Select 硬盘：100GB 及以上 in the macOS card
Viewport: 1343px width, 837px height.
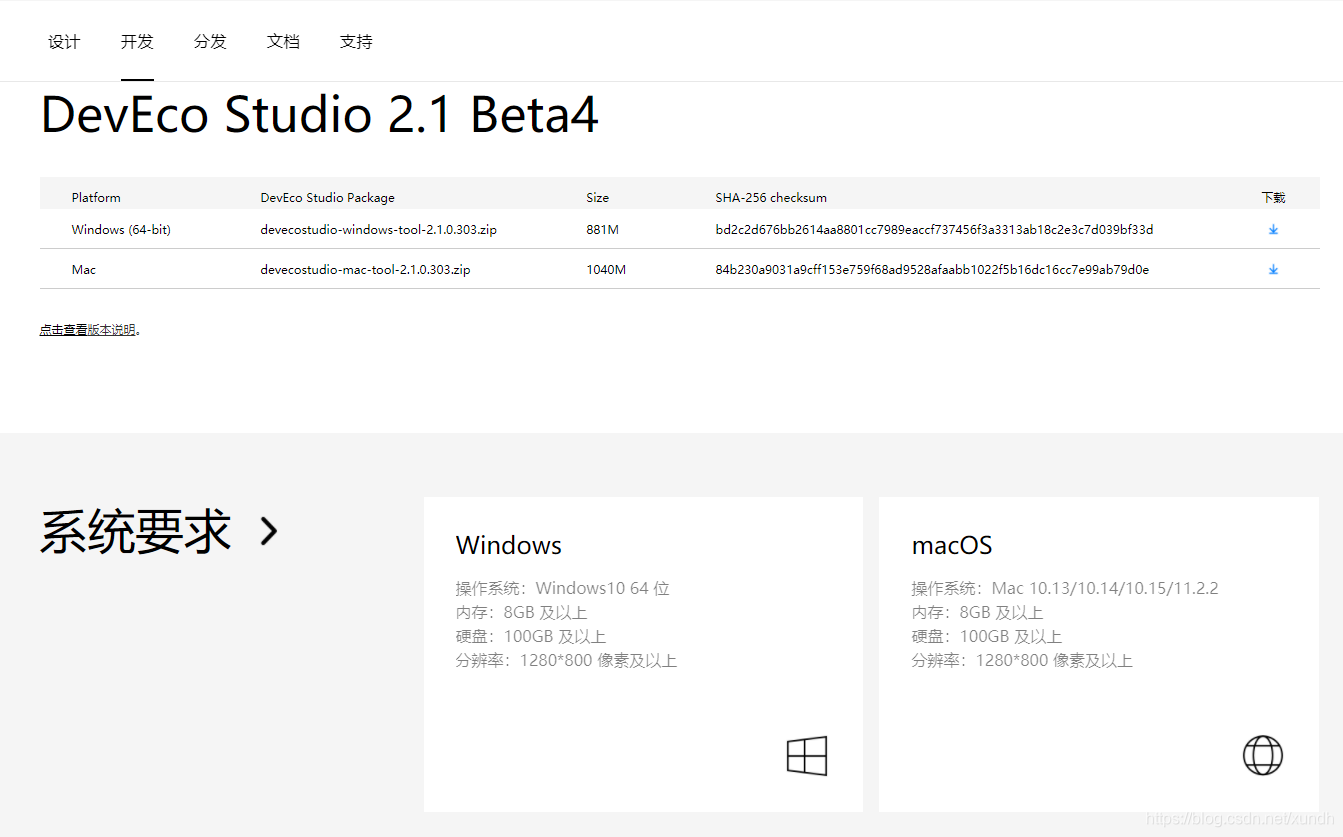[987, 636]
